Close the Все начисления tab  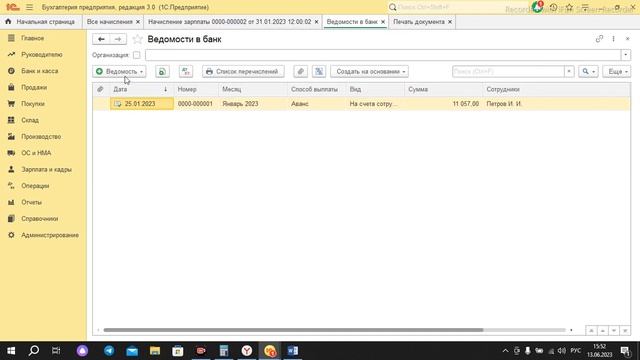pyautogui.click(x=138, y=22)
